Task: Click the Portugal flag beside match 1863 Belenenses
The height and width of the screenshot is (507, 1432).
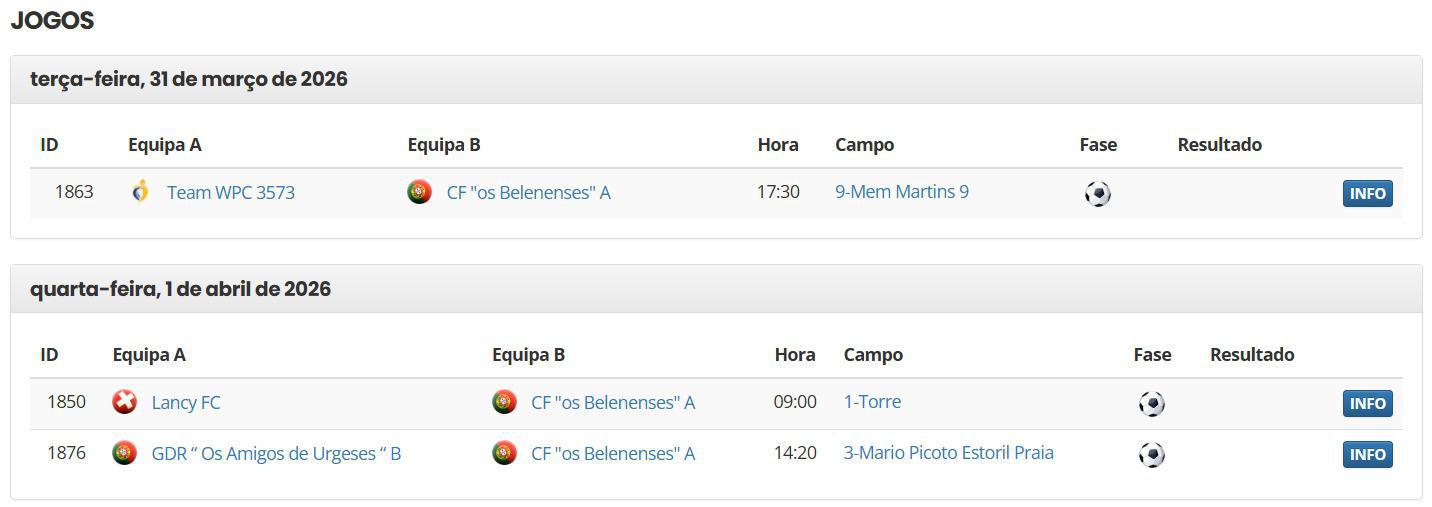Action: click(x=419, y=192)
